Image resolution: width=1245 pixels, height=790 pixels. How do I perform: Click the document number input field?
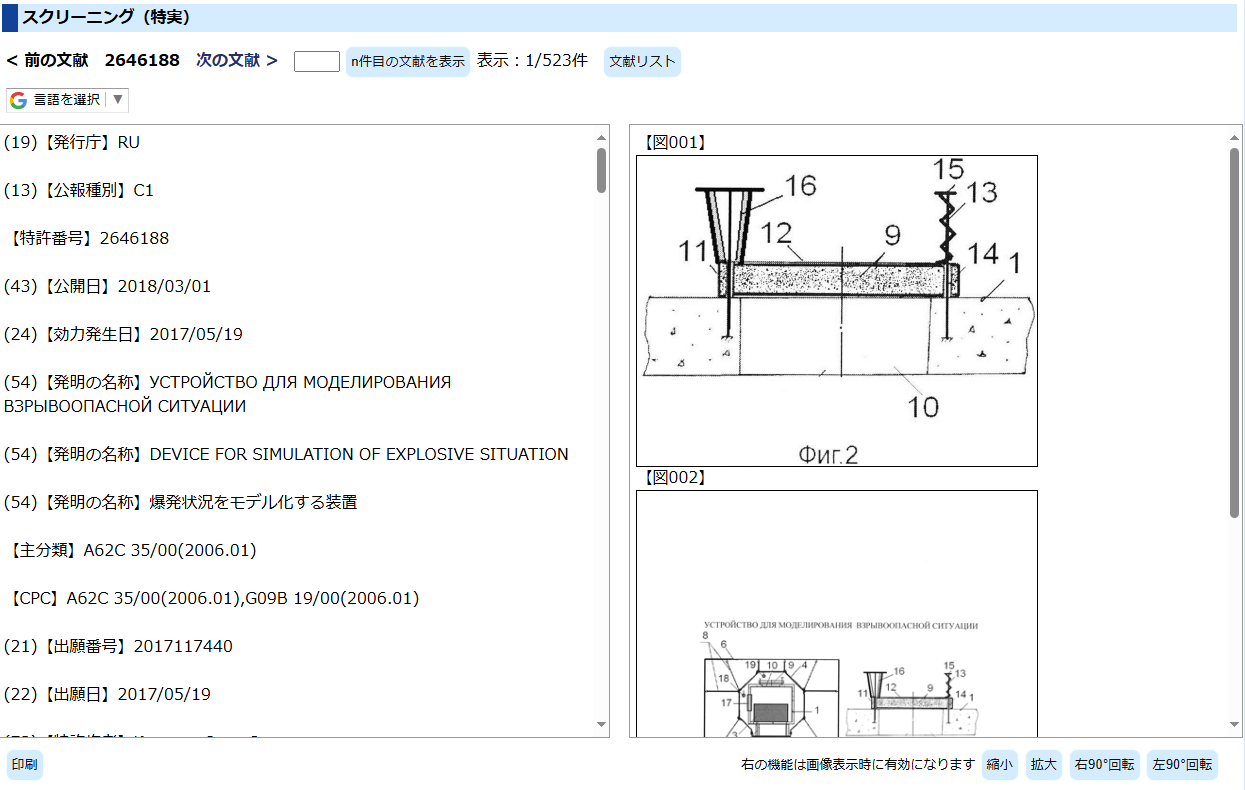pyautogui.click(x=316, y=61)
